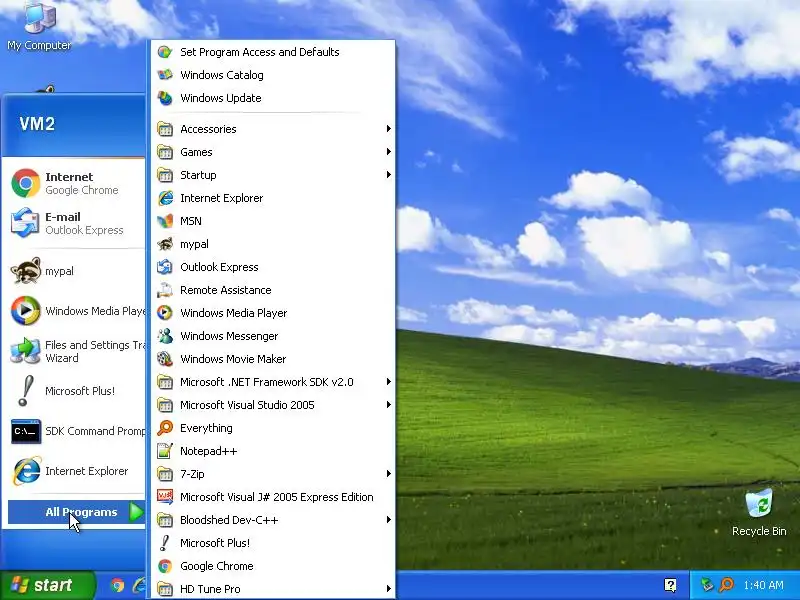The image size is (800, 600).
Task: Click the Start button
Action: tap(48, 585)
